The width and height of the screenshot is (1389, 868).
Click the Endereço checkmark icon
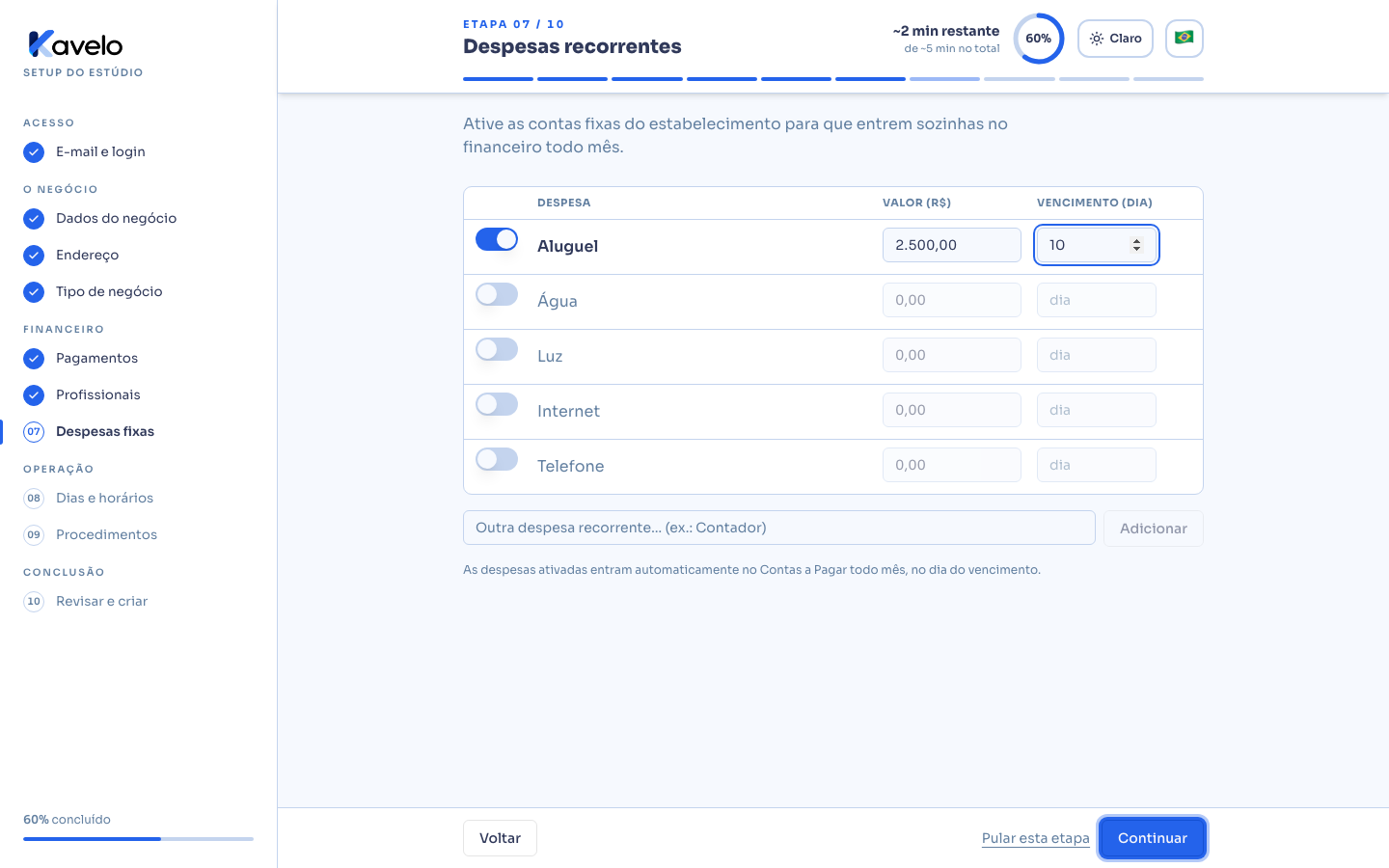[34, 256]
